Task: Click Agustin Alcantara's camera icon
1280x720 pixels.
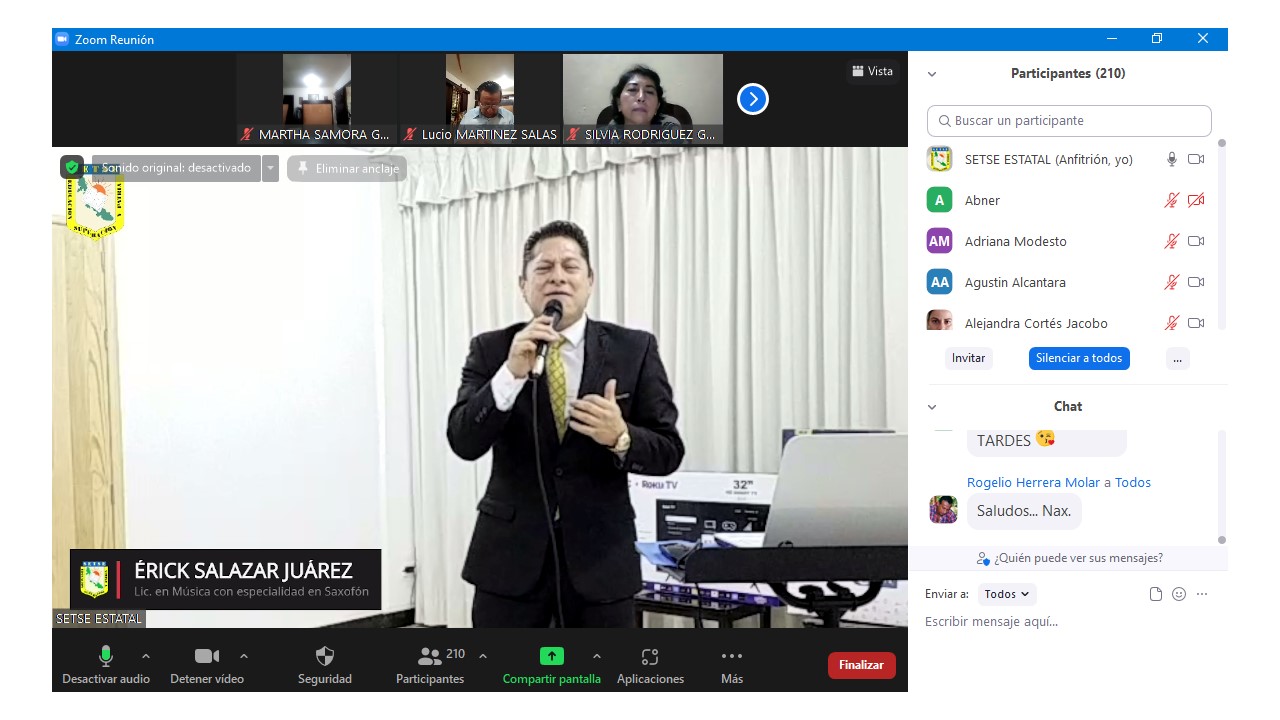Action: pyautogui.click(x=1196, y=282)
